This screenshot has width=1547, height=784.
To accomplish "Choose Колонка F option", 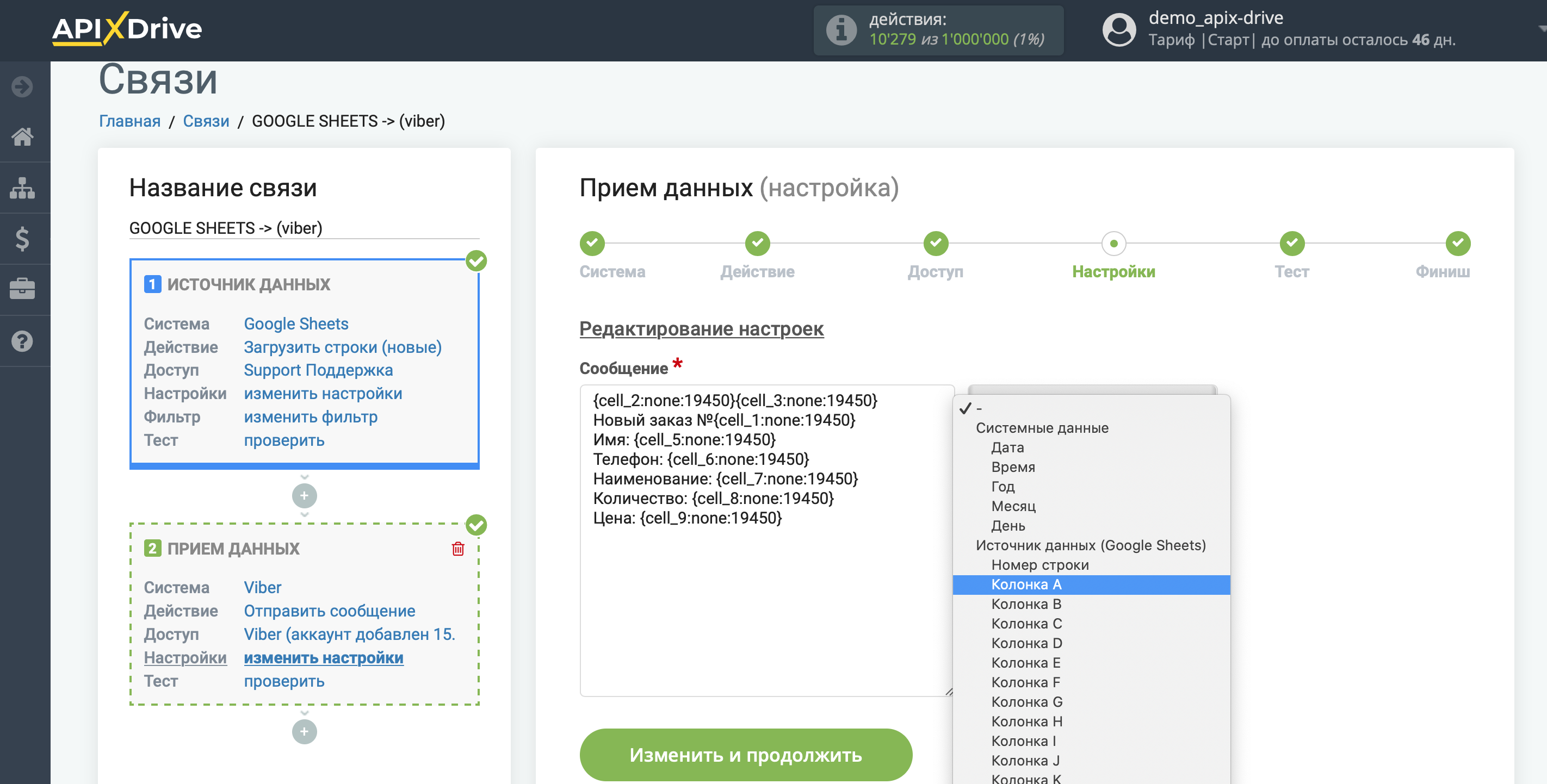I will pos(1091,682).
